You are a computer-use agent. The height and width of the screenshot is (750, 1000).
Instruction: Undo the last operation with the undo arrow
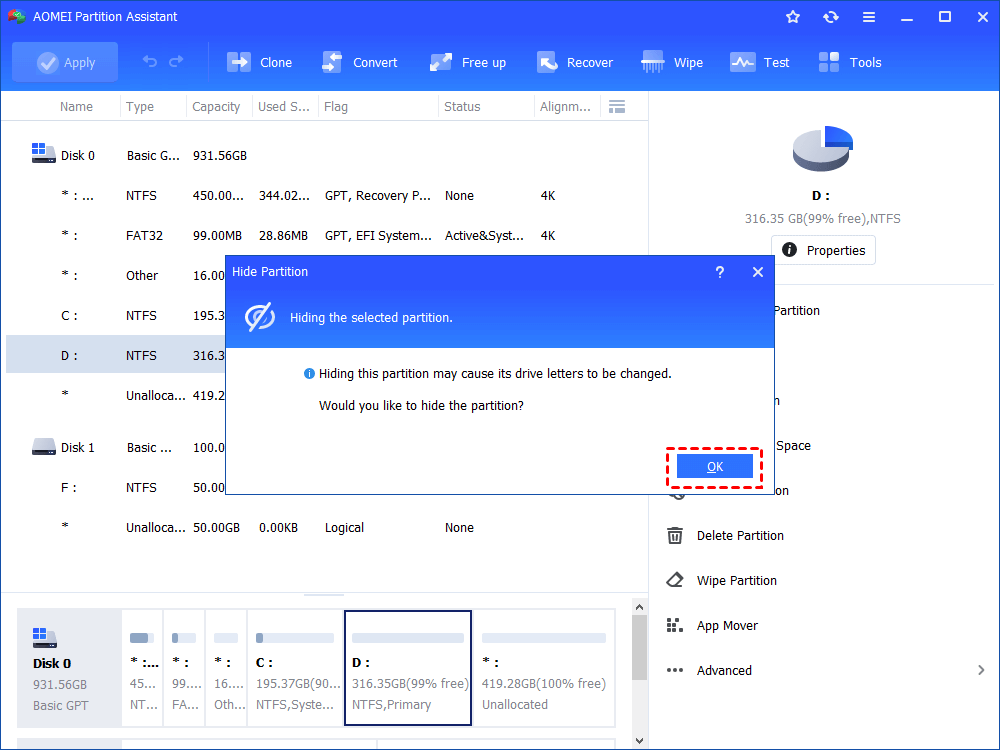click(x=150, y=61)
